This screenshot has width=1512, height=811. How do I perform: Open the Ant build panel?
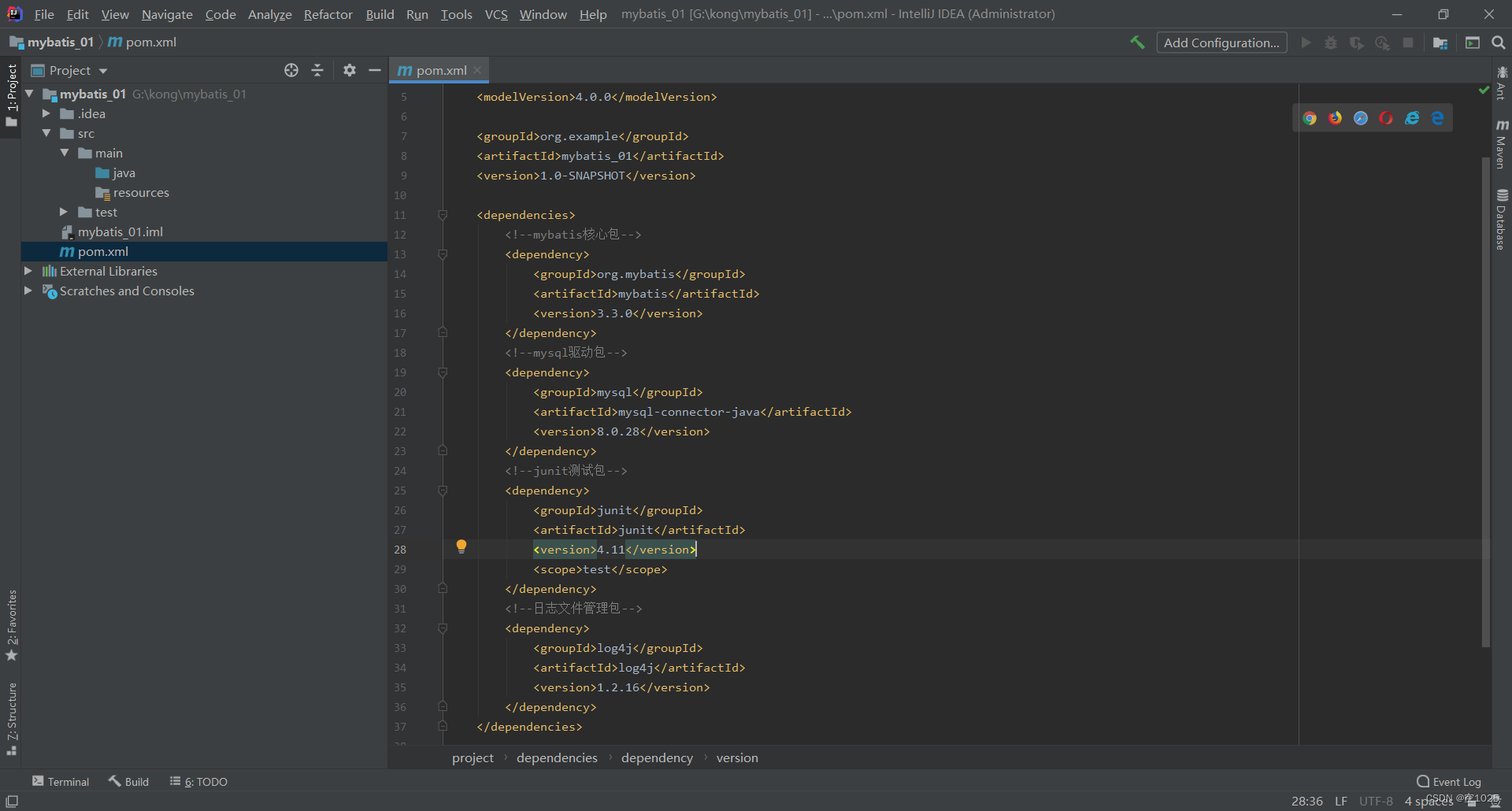(1503, 83)
